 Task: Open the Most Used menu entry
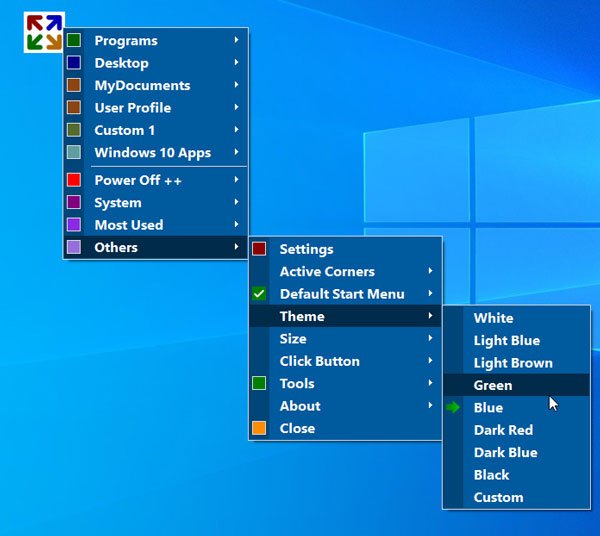click(x=156, y=225)
